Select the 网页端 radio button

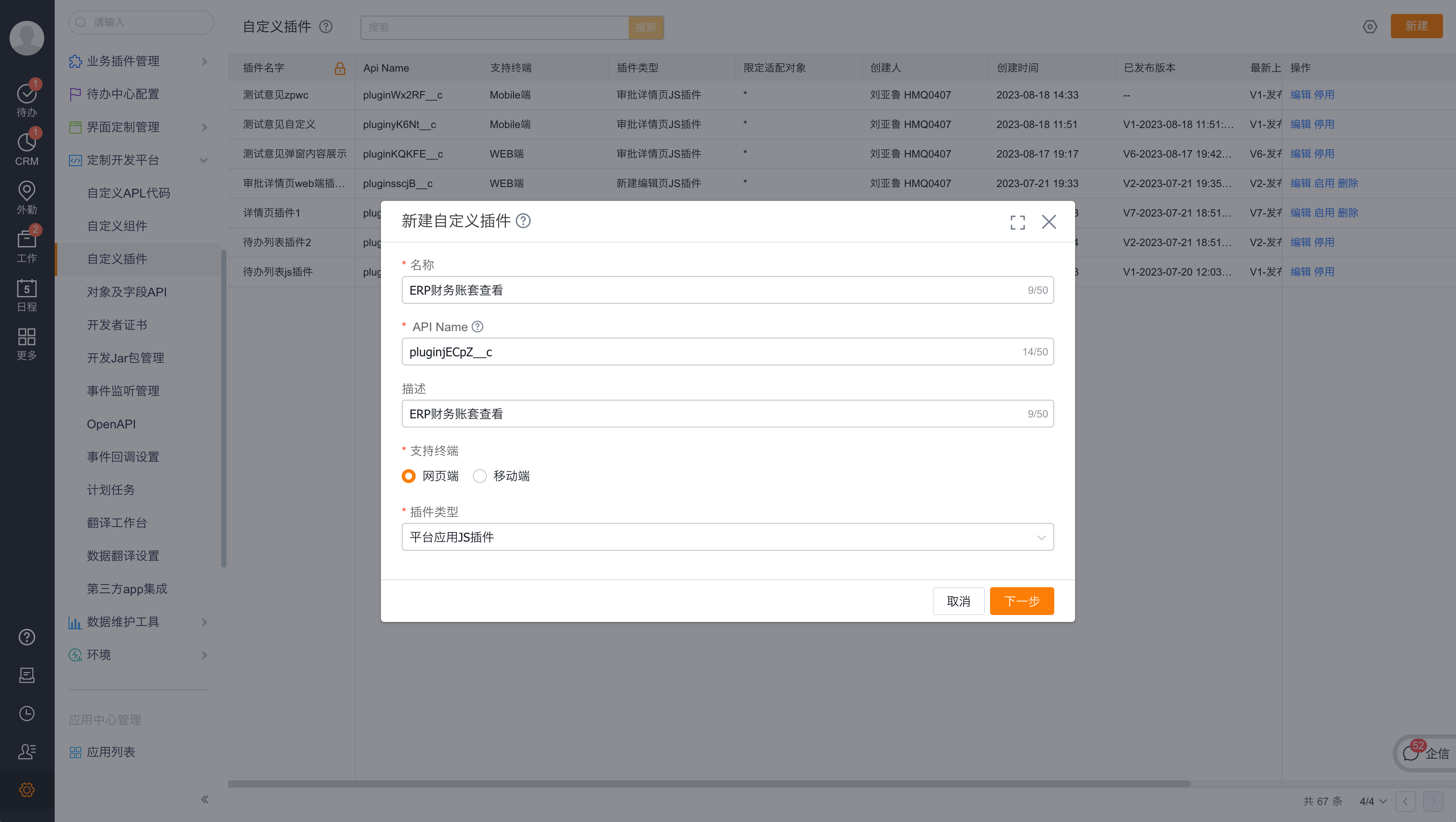click(409, 476)
